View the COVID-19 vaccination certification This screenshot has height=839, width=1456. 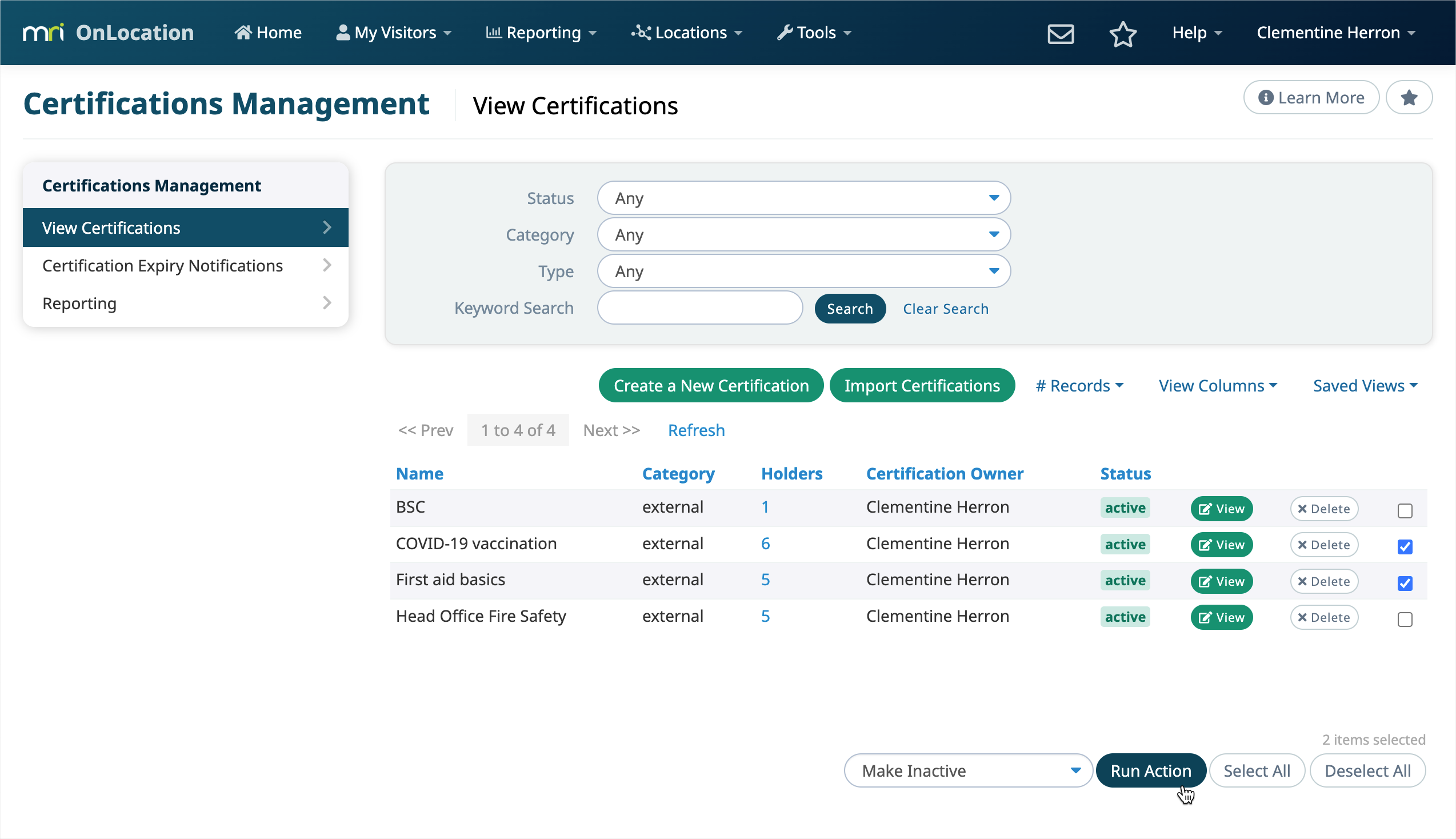[x=1222, y=545]
